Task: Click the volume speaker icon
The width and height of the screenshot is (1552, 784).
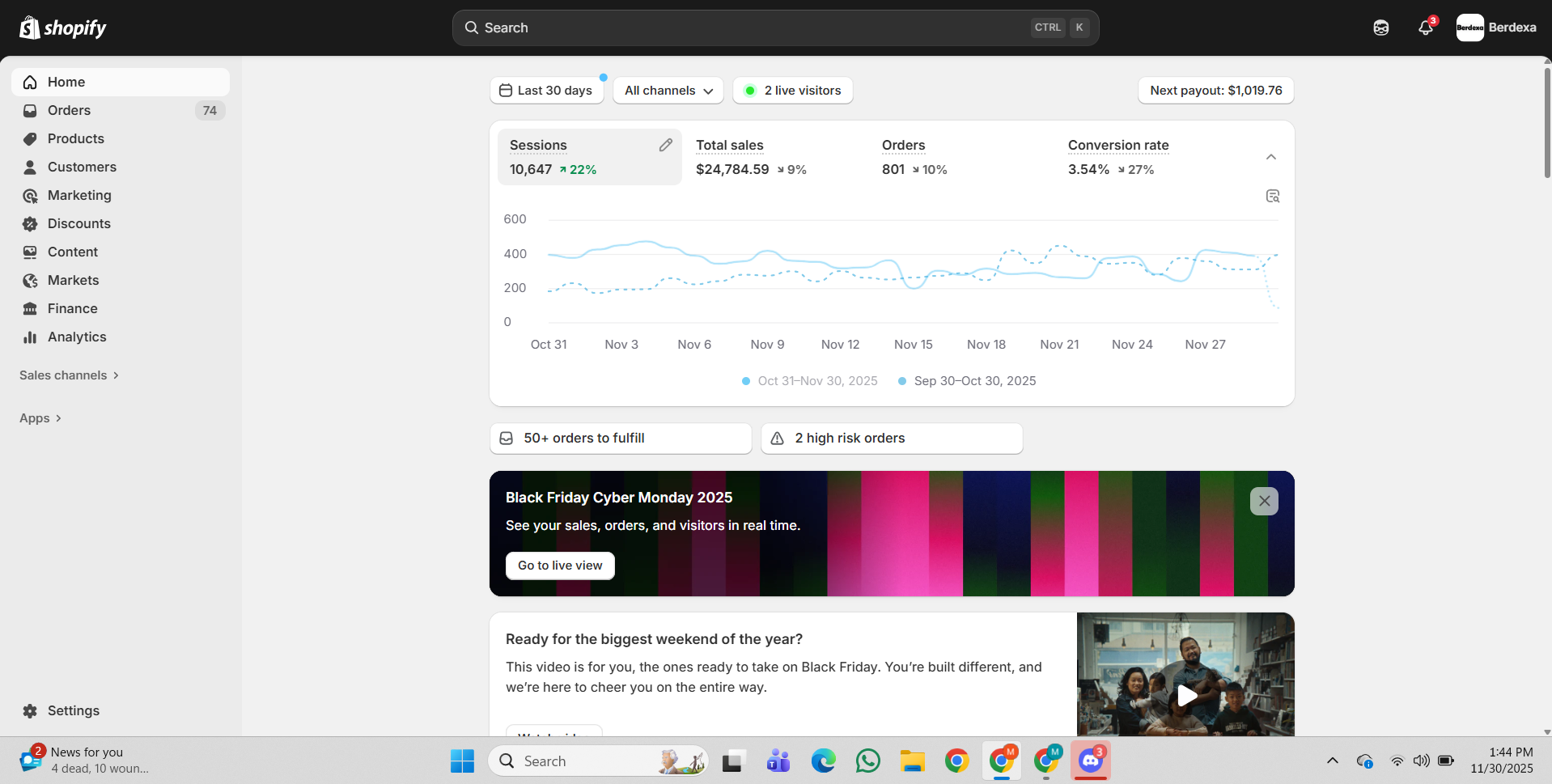Action: 1421,761
